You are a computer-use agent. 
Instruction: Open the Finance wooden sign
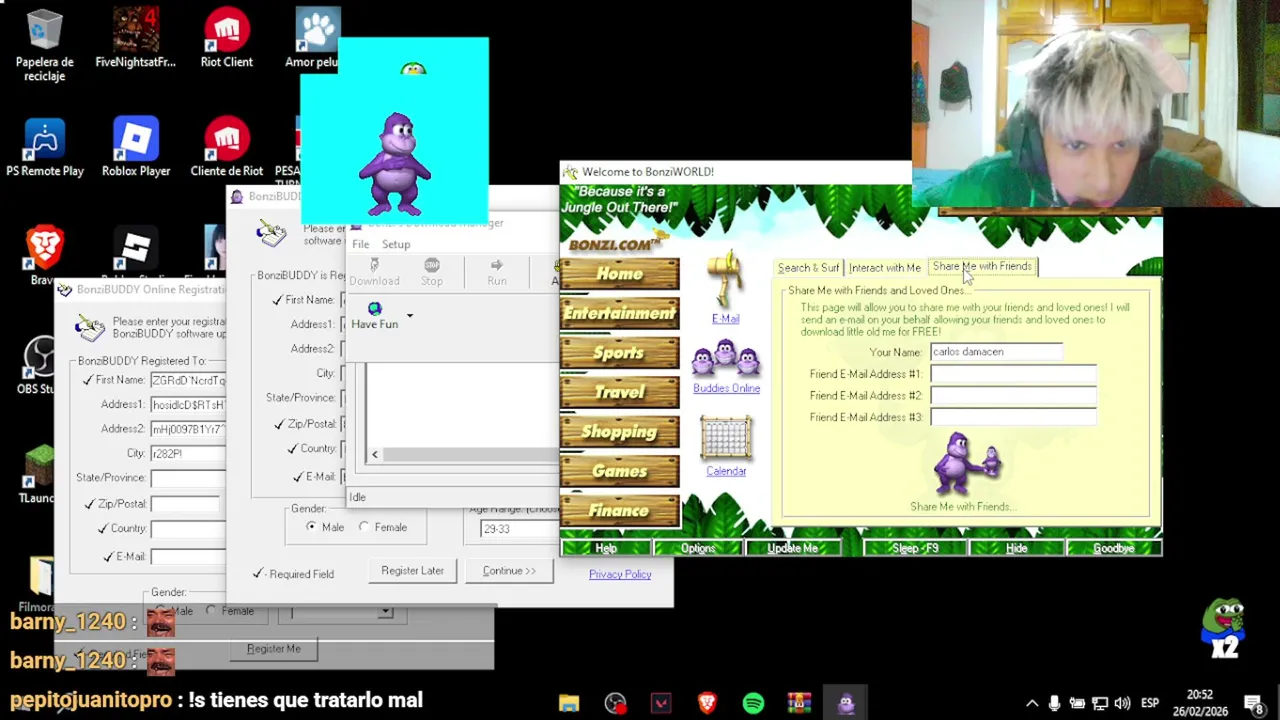(619, 511)
